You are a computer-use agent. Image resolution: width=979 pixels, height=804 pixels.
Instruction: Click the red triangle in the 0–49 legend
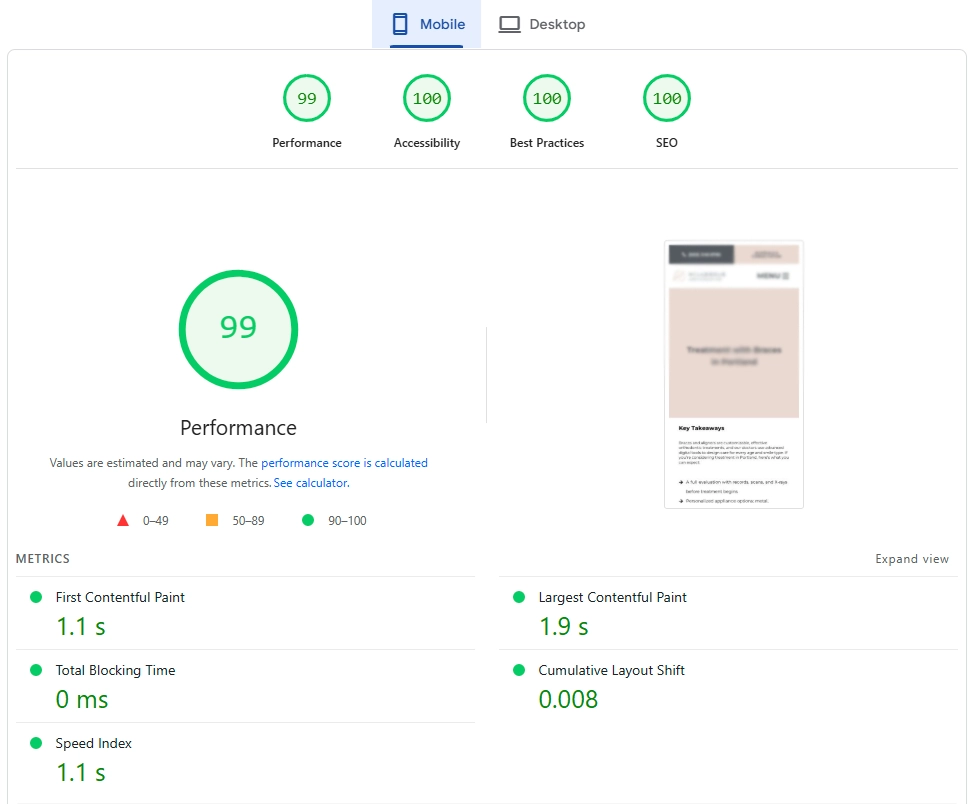click(122, 519)
